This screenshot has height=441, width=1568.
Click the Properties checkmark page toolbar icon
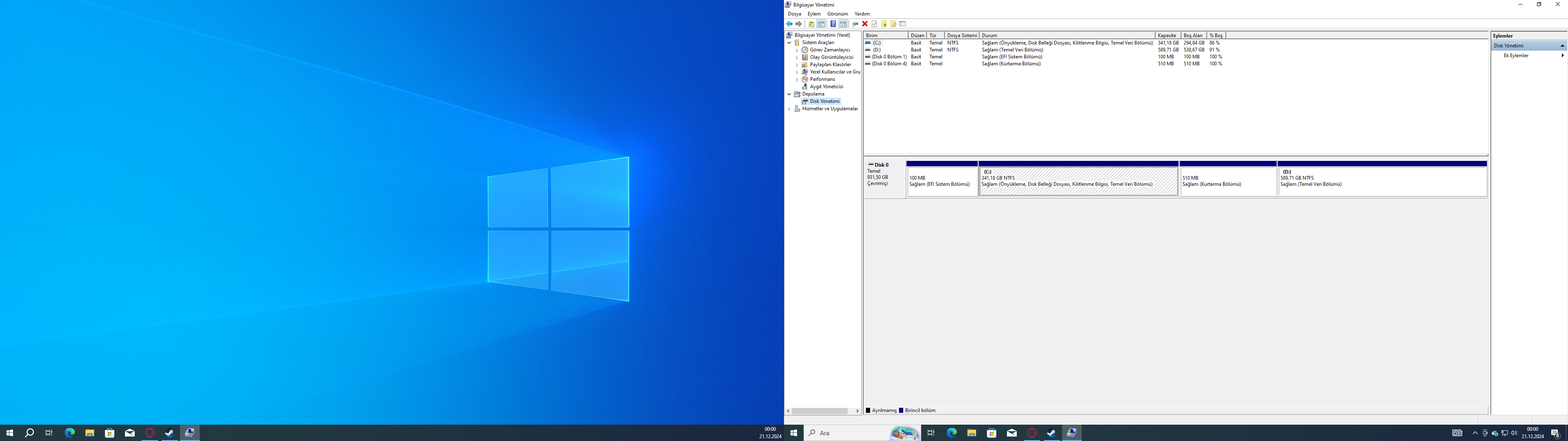pyautogui.click(x=874, y=24)
